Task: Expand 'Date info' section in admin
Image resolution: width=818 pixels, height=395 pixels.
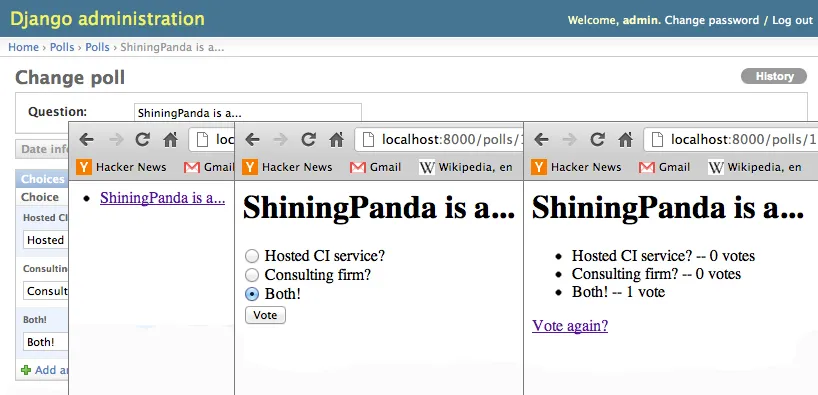Action: tap(42, 149)
